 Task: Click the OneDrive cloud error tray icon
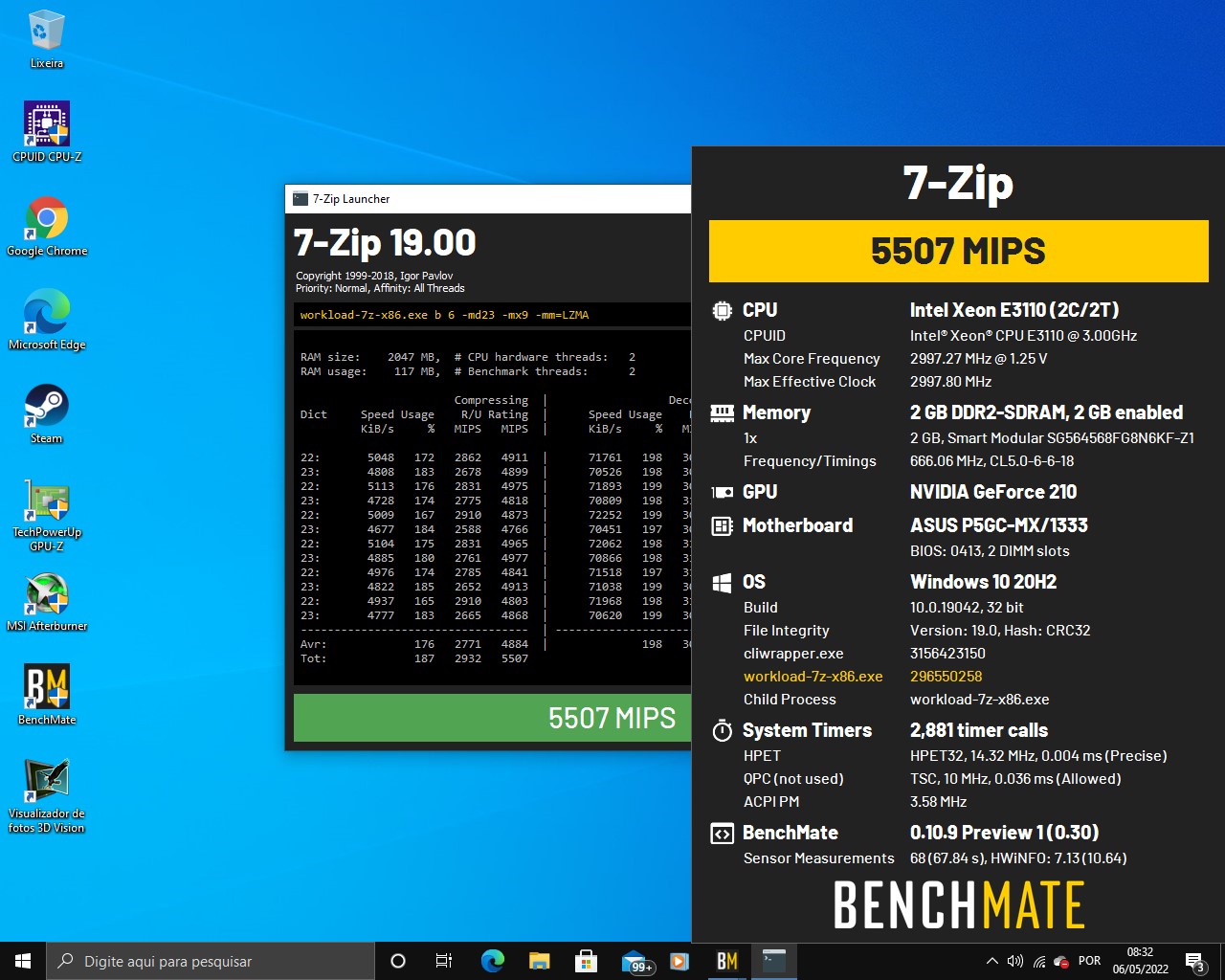pos(1061,961)
